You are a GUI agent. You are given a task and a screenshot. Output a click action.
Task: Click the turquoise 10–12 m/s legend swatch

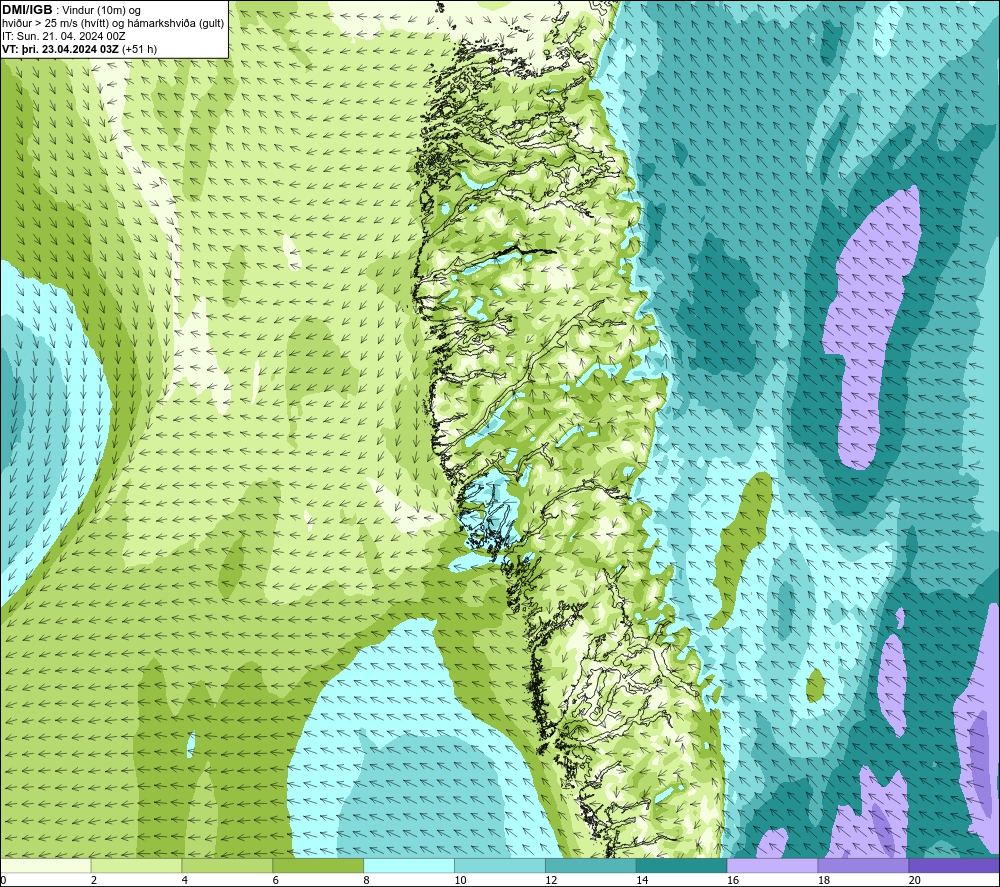(x=500, y=865)
